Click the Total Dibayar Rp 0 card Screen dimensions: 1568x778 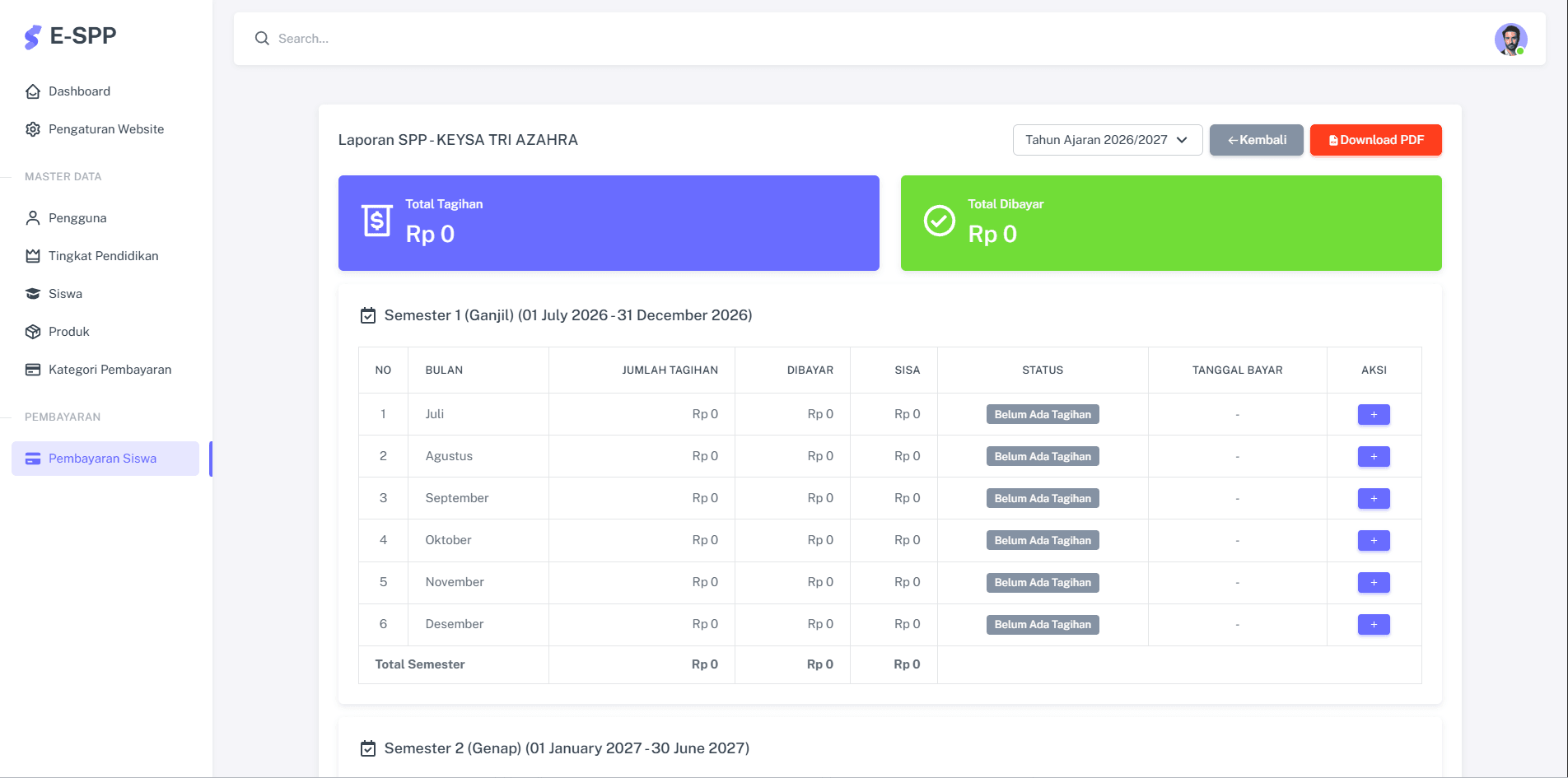(x=1171, y=223)
